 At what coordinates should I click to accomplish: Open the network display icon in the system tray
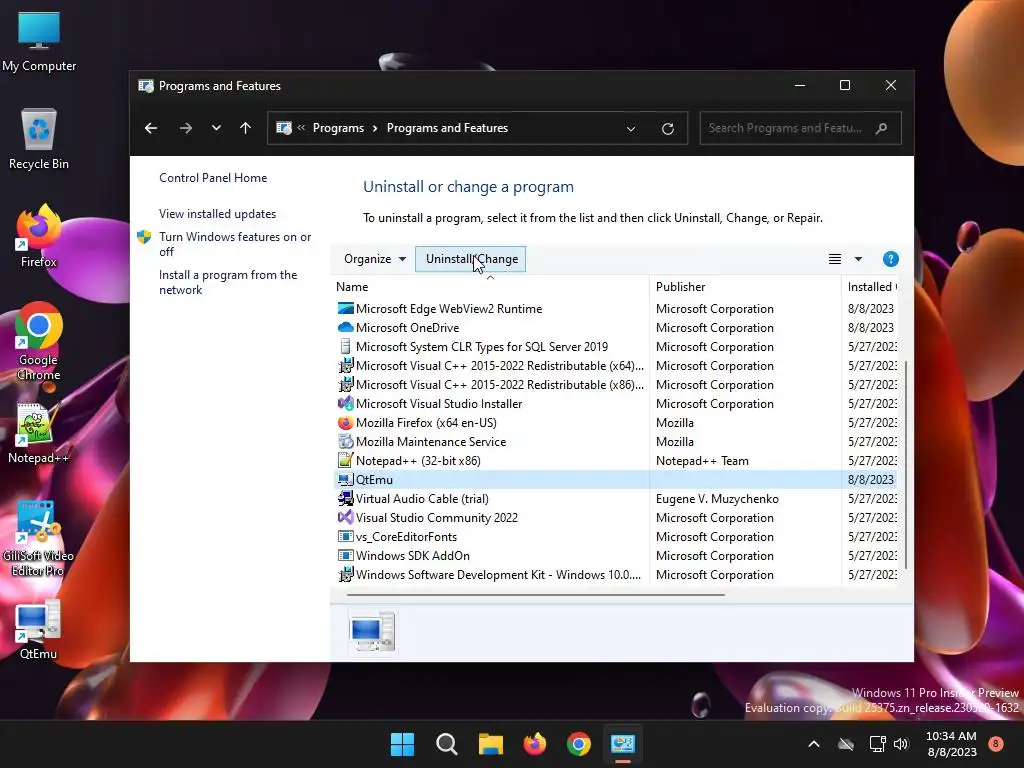pos(877,744)
